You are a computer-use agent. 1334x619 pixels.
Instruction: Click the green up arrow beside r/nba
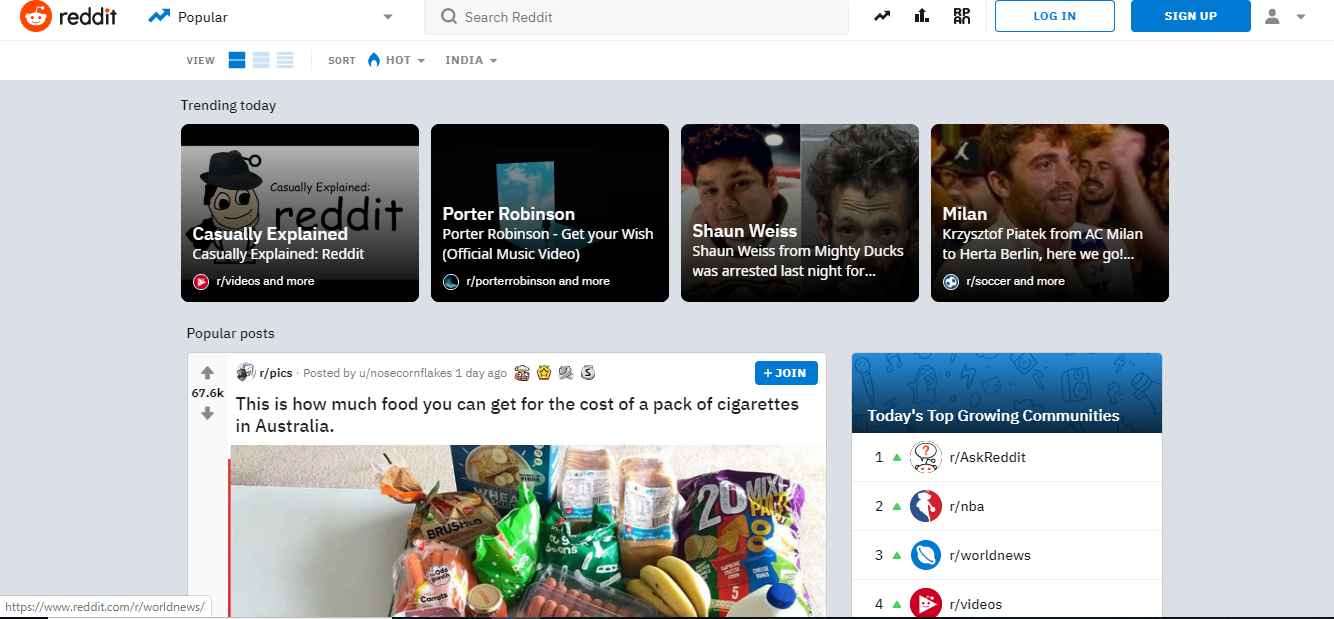897,507
